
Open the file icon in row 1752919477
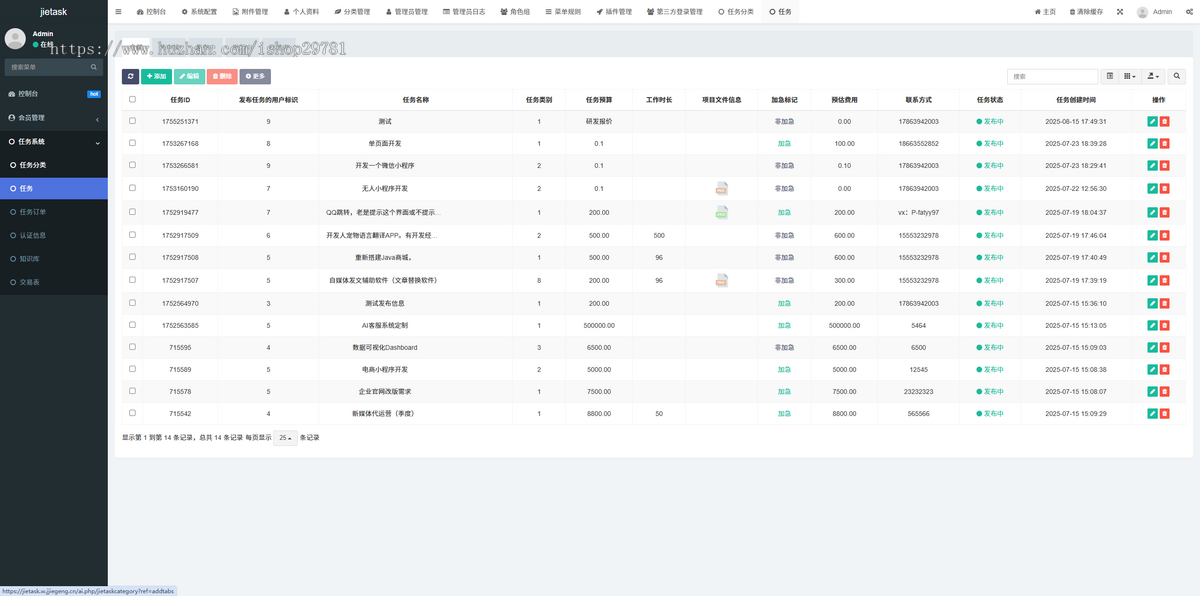(x=721, y=212)
